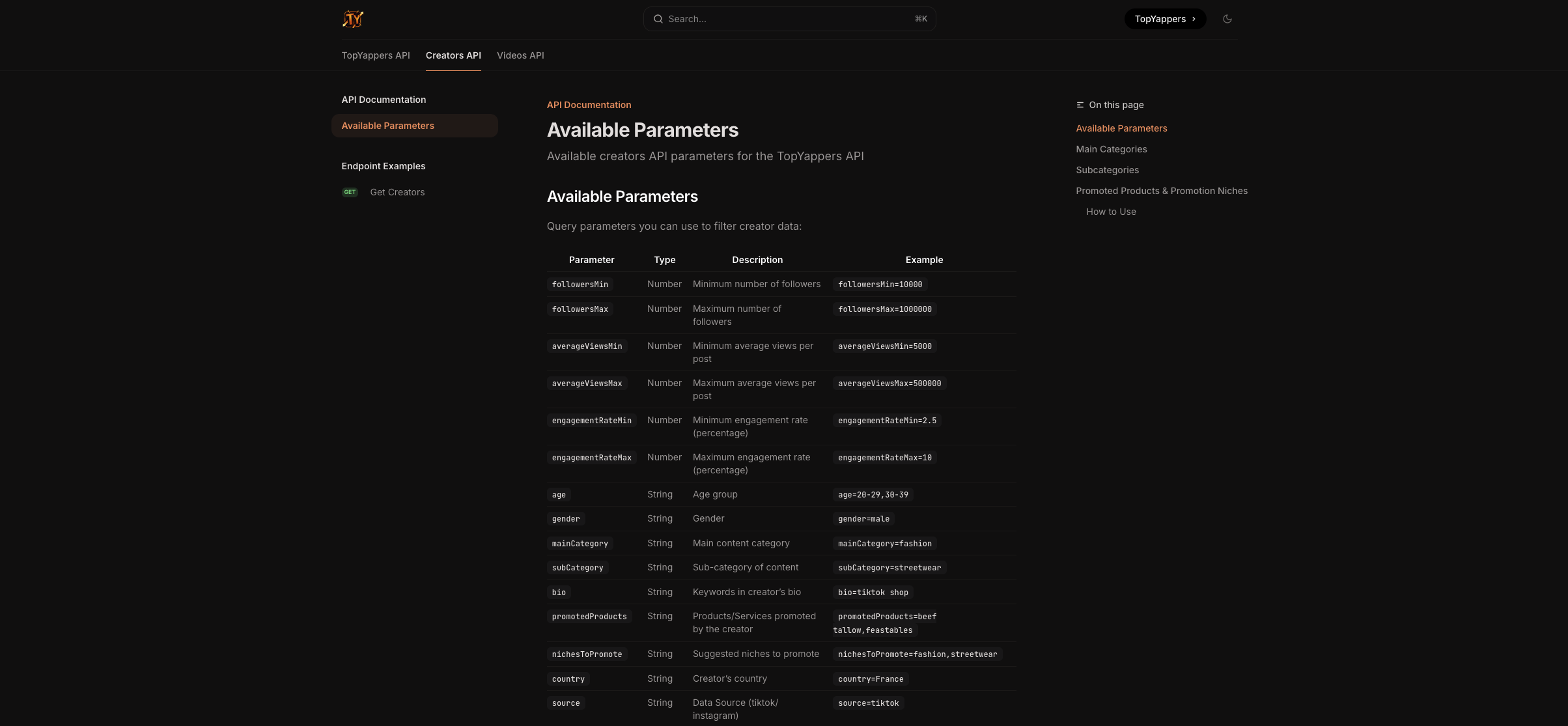Click the mainCategory parameter code
1568x726 pixels.
pyautogui.click(x=580, y=544)
